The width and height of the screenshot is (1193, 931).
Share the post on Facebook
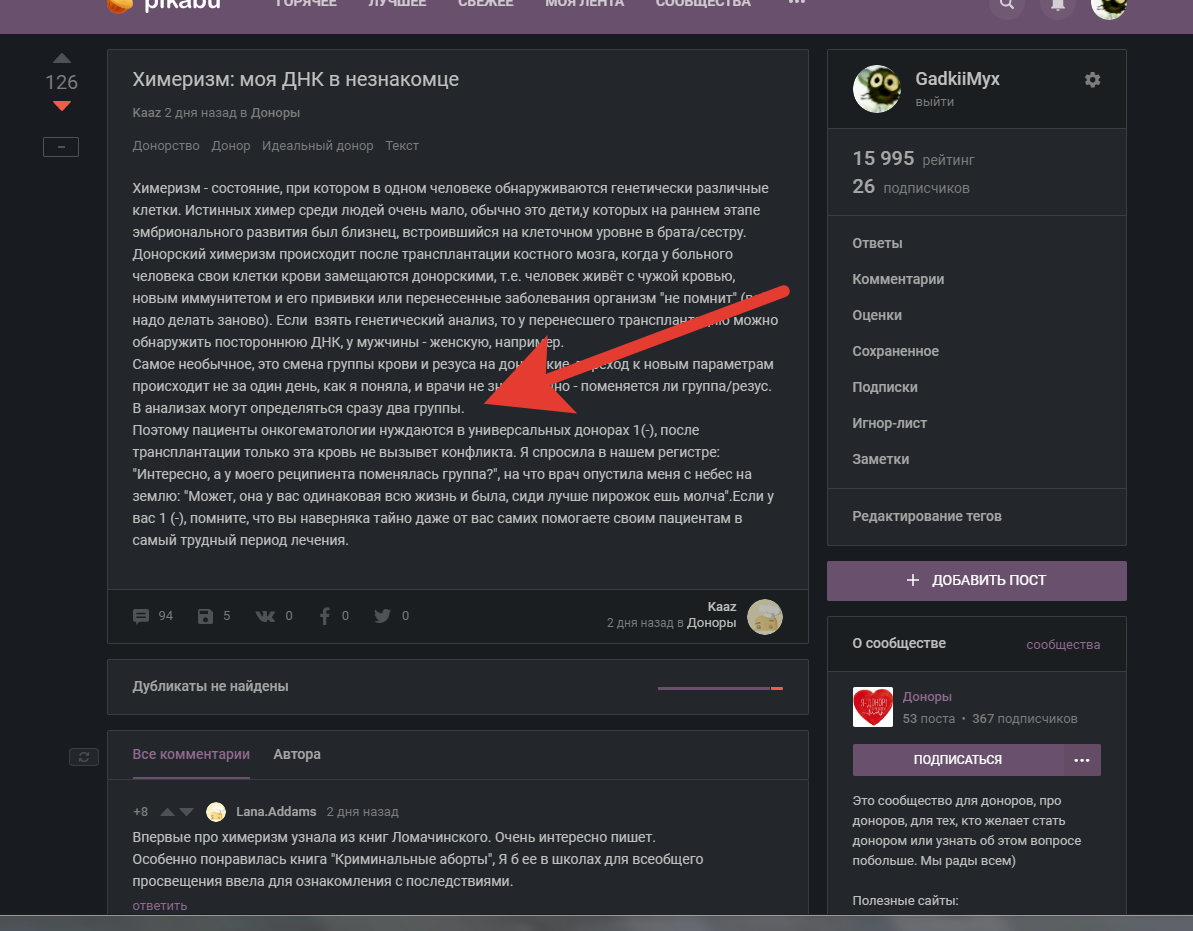click(324, 616)
